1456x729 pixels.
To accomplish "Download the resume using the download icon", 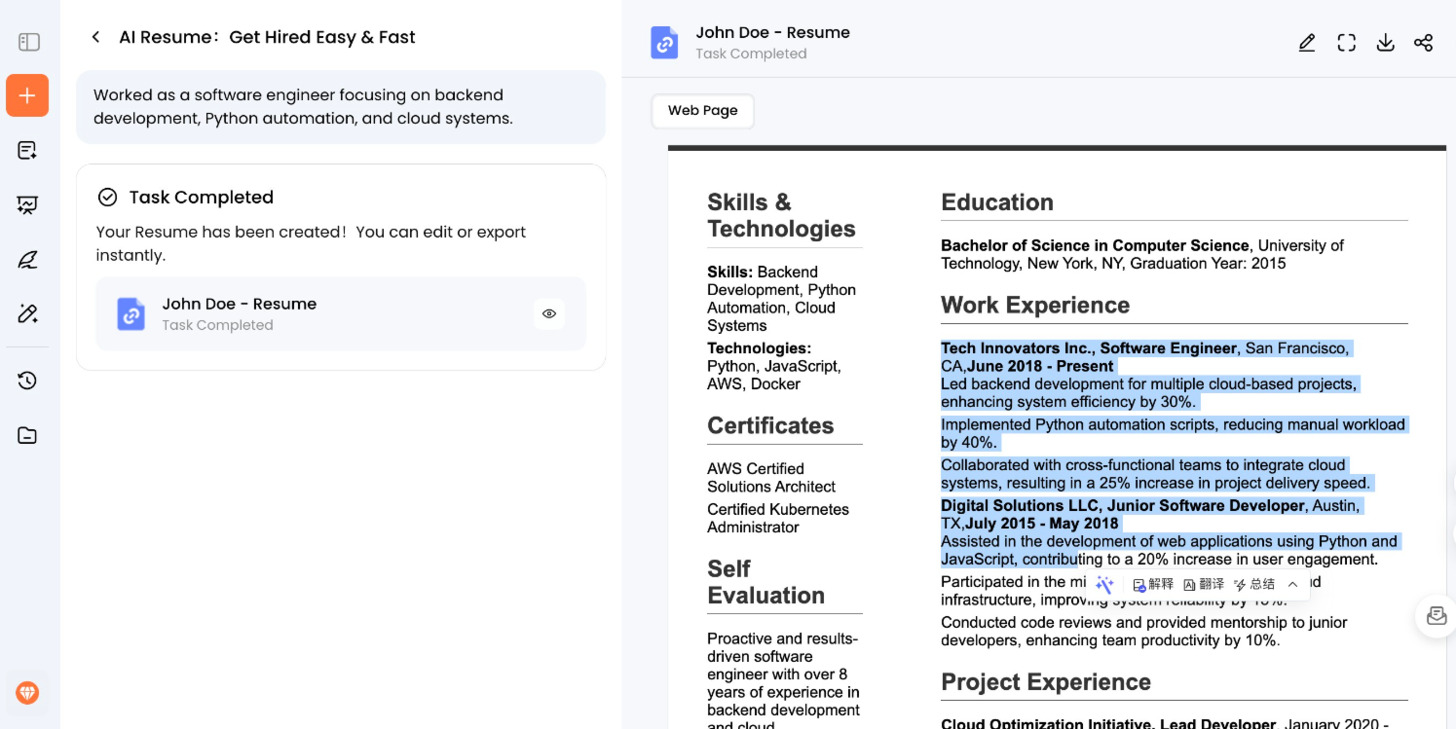I will click(1385, 43).
